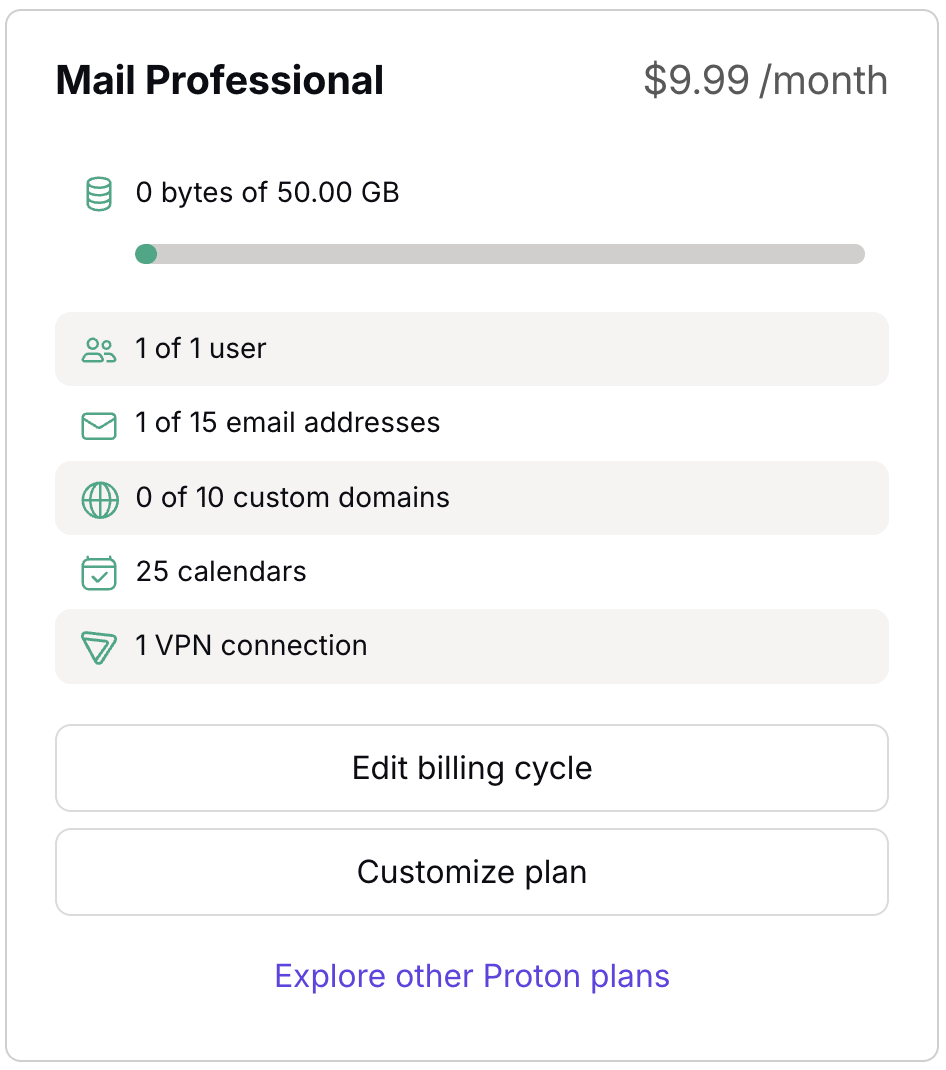The image size is (946, 1070).
Task: Open Edit billing cycle
Action: pyautogui.click(x=472, y=768)
